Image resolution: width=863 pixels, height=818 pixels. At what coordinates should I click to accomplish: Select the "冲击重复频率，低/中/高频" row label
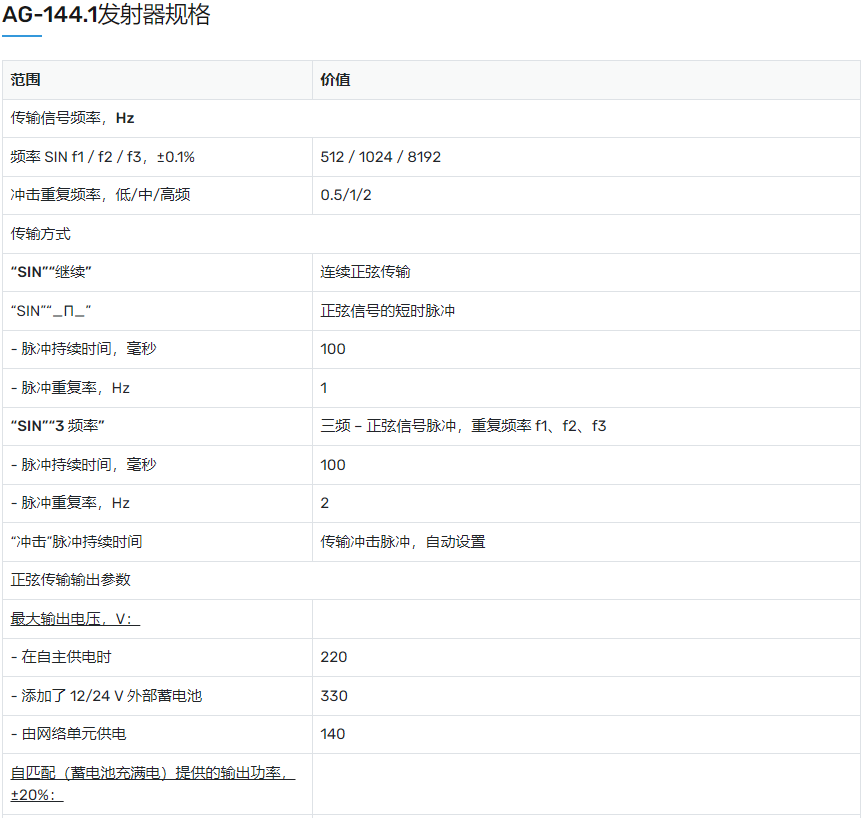tap(100, 195)
